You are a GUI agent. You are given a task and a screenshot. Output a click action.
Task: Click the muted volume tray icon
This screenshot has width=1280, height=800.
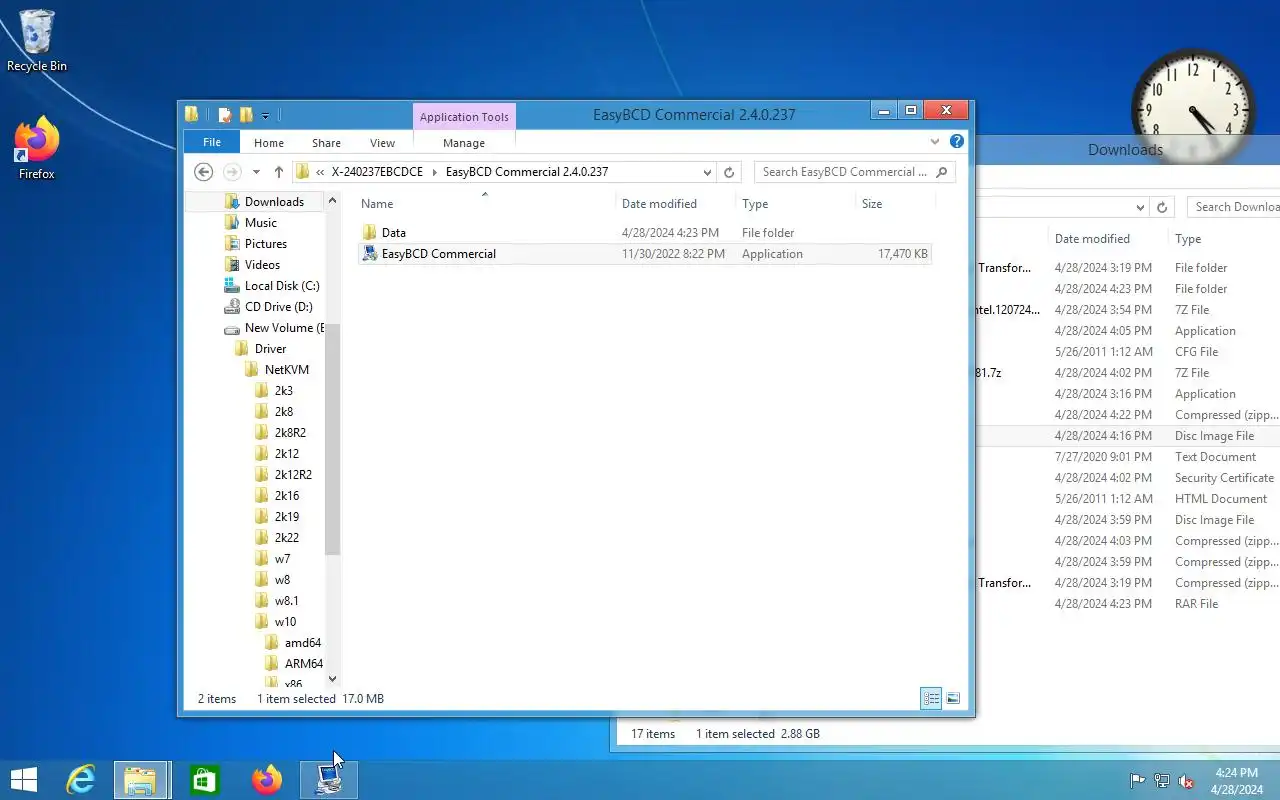pos(1186,781)
